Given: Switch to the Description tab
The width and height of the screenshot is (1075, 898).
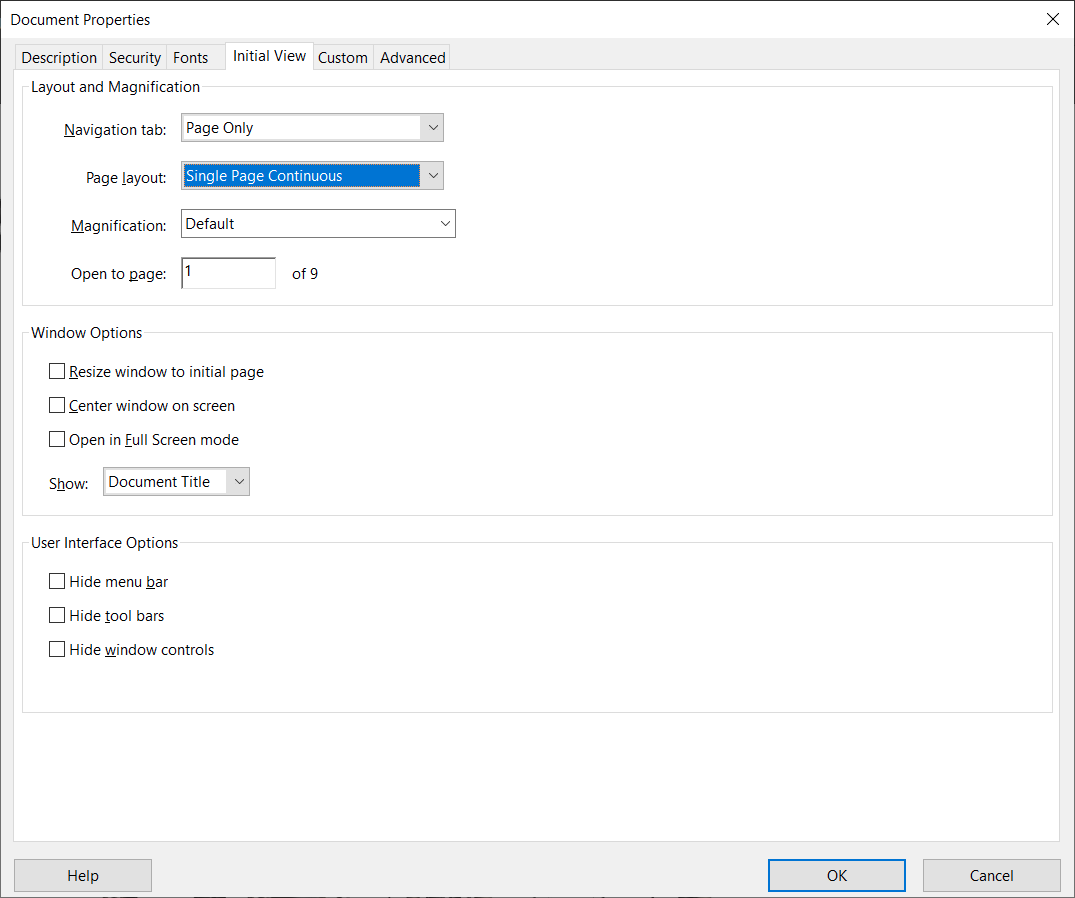Looking at the screenshot, I should click(x=58, y=57).
